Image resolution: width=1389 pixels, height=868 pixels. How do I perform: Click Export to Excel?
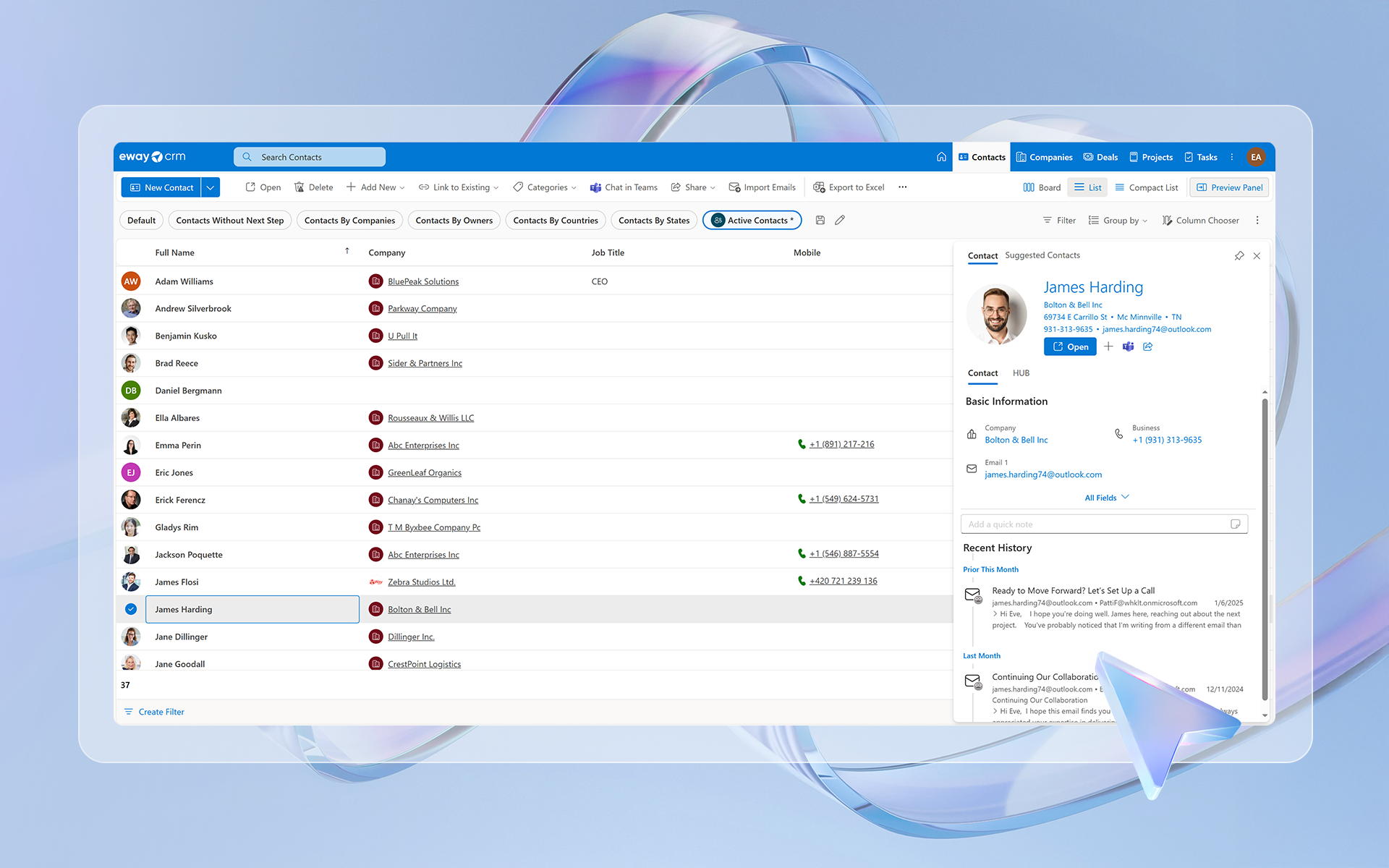coord(849,187)
